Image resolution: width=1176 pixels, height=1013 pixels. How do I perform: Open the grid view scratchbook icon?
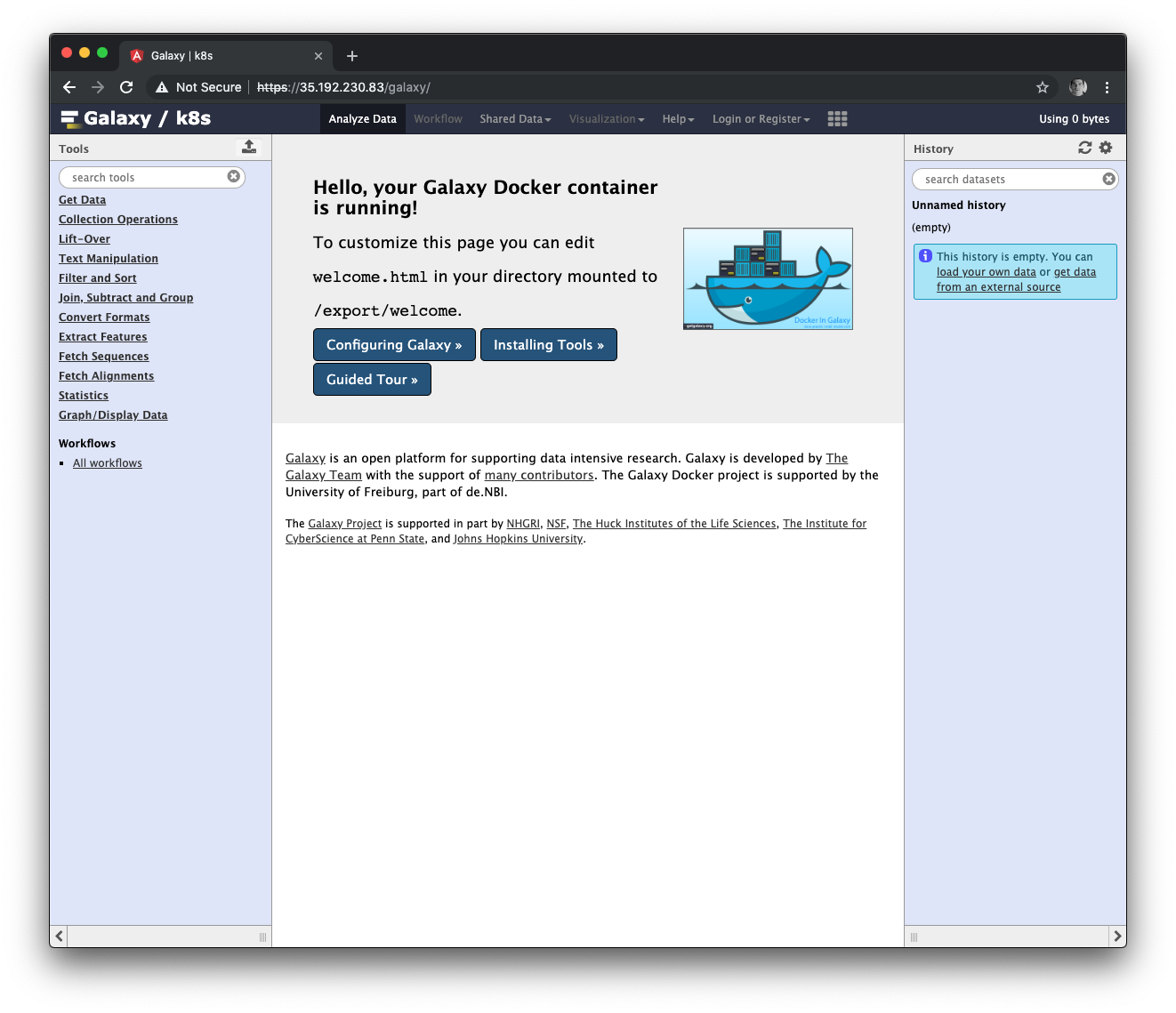(x=837, y=119)
